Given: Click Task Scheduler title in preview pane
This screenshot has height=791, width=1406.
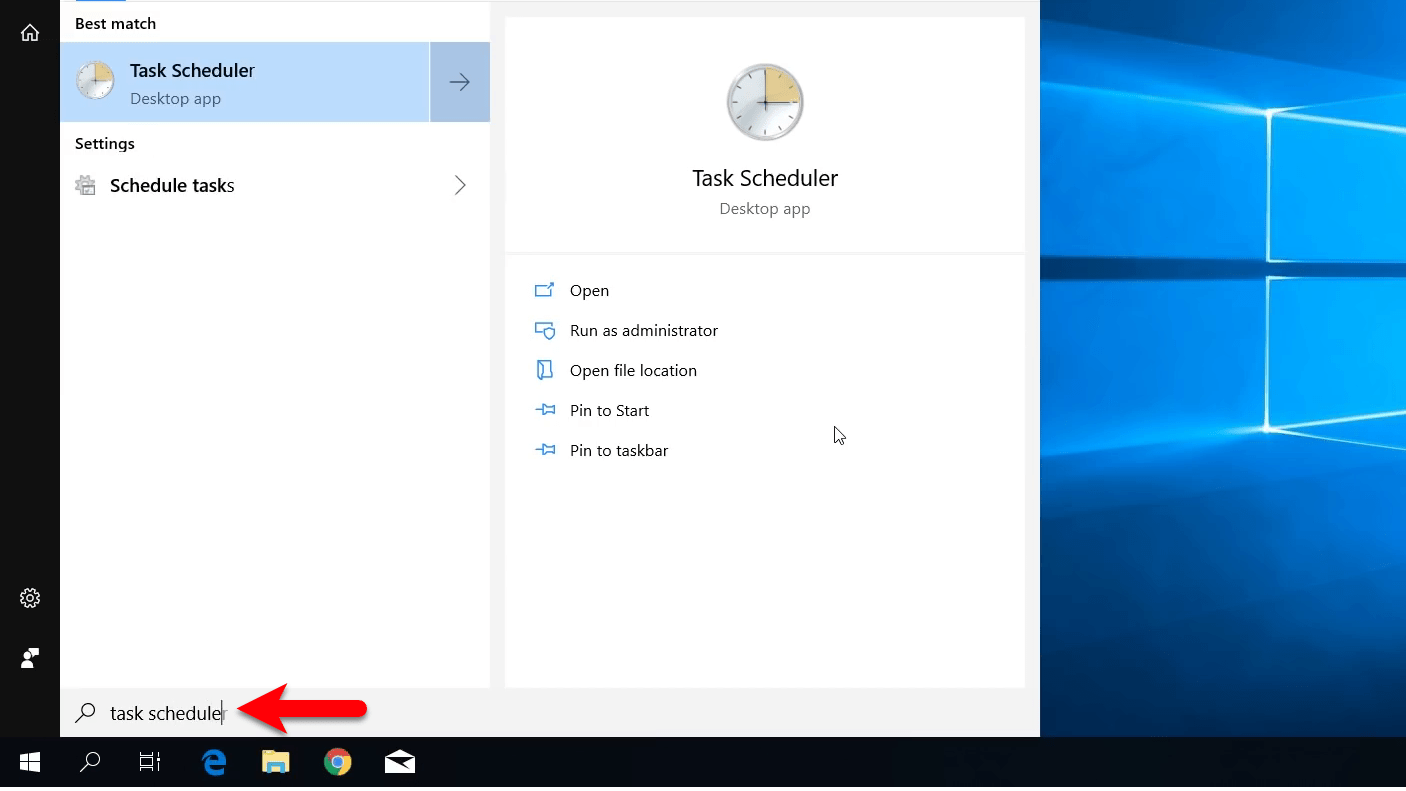Looking at the screenshot, I should [765, 178].
